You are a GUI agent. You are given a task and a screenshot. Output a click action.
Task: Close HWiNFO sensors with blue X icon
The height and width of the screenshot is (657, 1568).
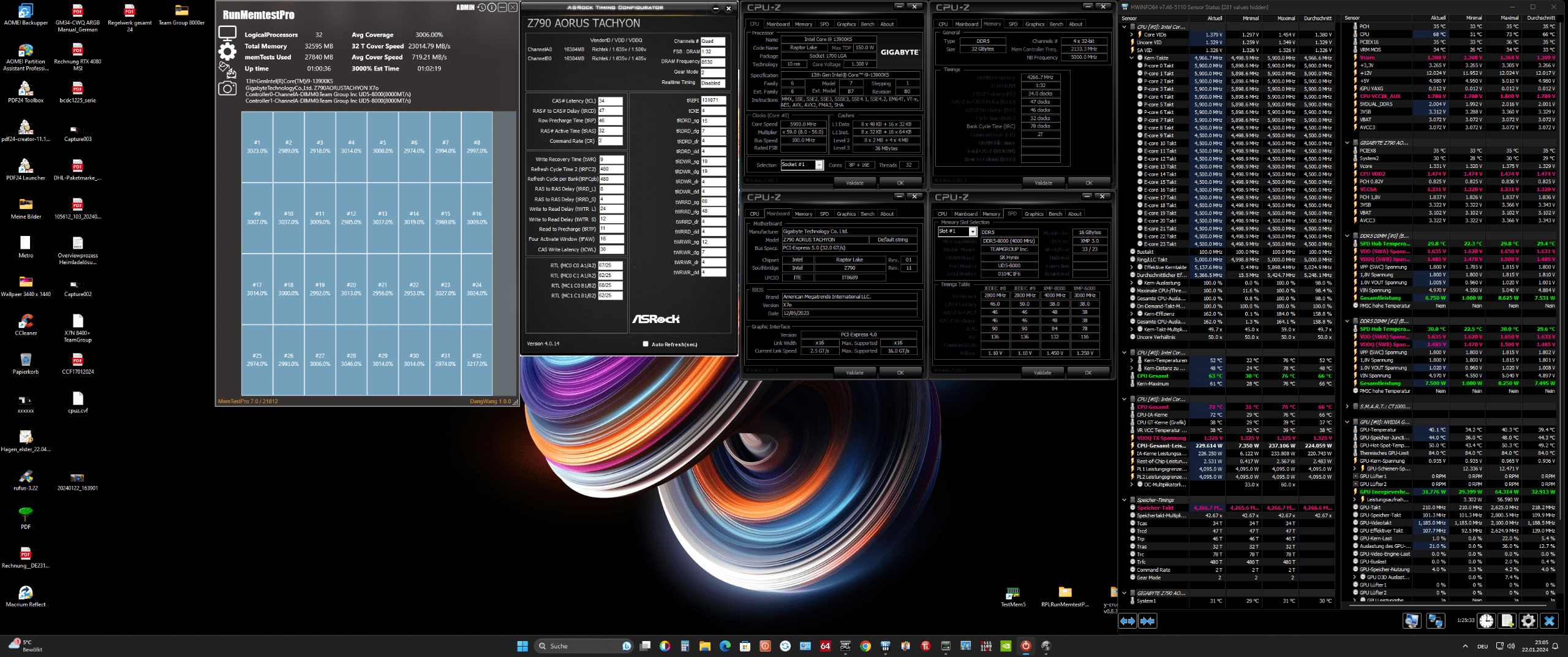(1549, 621)
